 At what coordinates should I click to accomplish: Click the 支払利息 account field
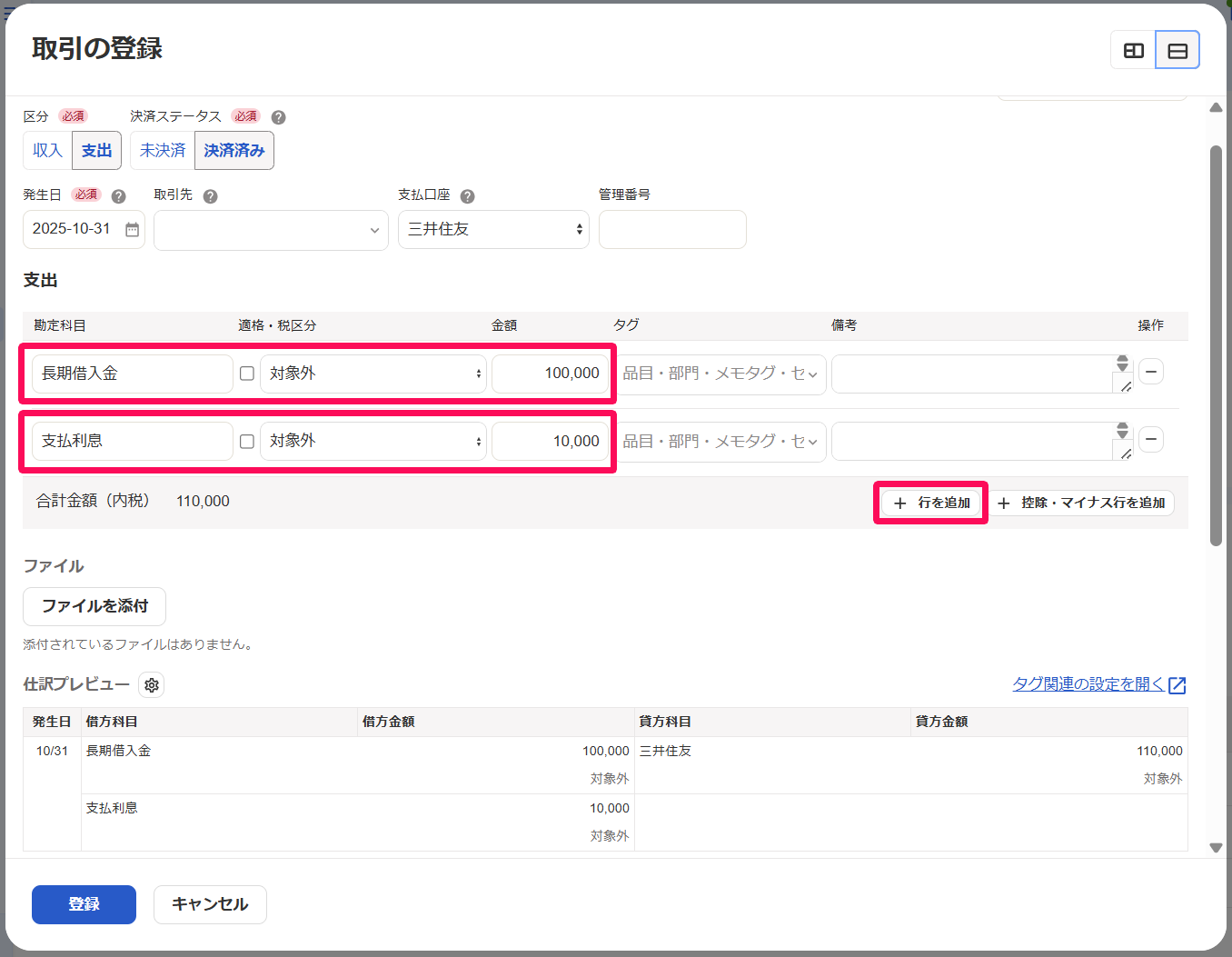coord(133,441)
